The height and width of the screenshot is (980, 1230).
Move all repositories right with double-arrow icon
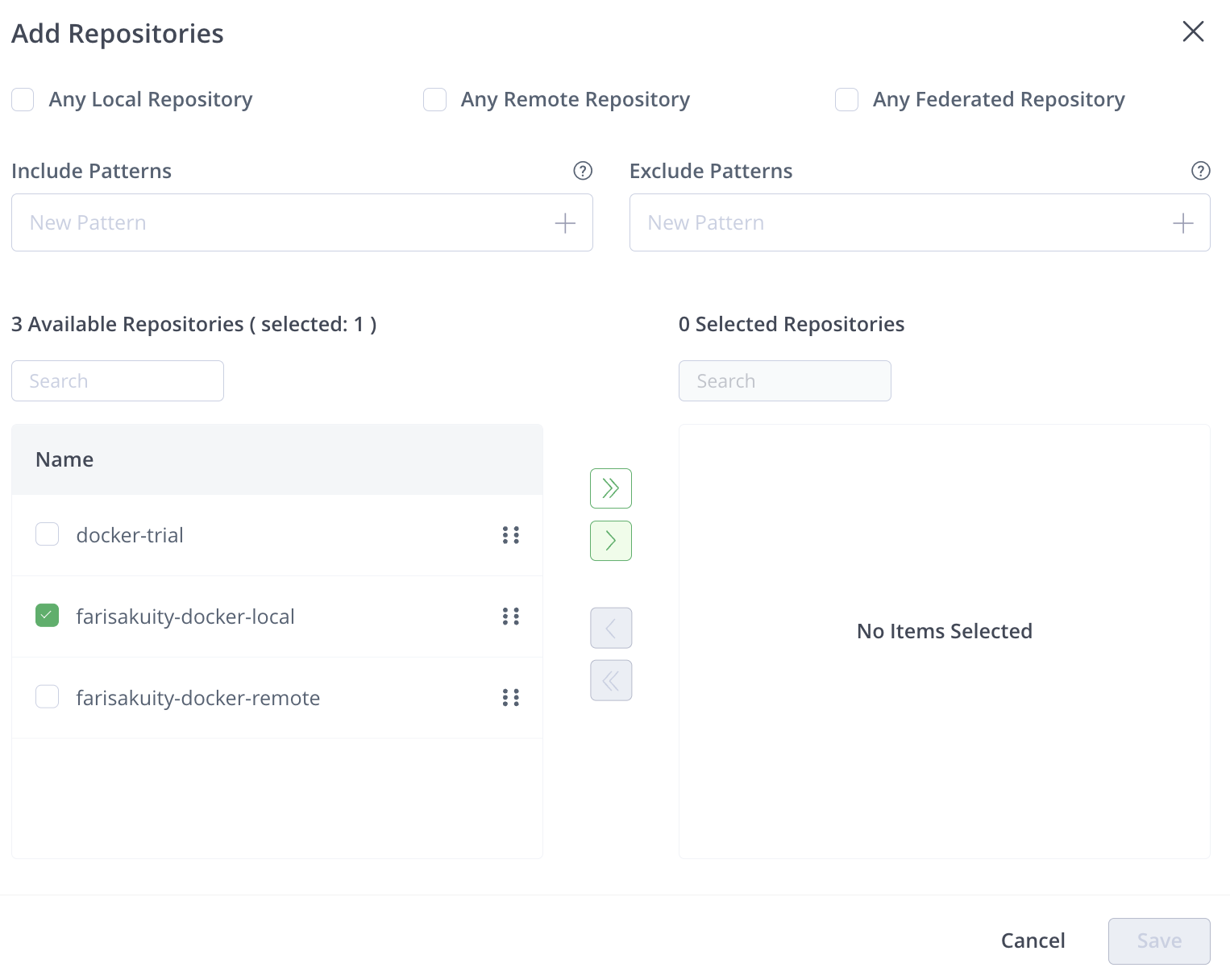(610, 488)
